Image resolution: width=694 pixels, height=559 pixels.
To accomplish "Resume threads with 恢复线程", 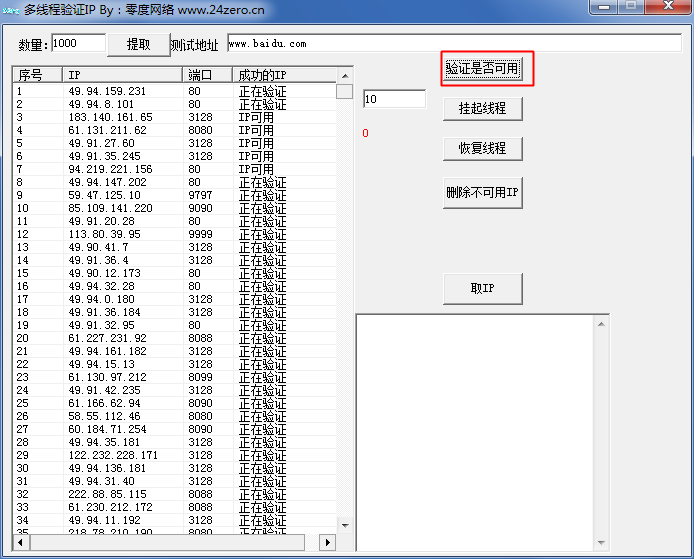I will pos(482,148).
